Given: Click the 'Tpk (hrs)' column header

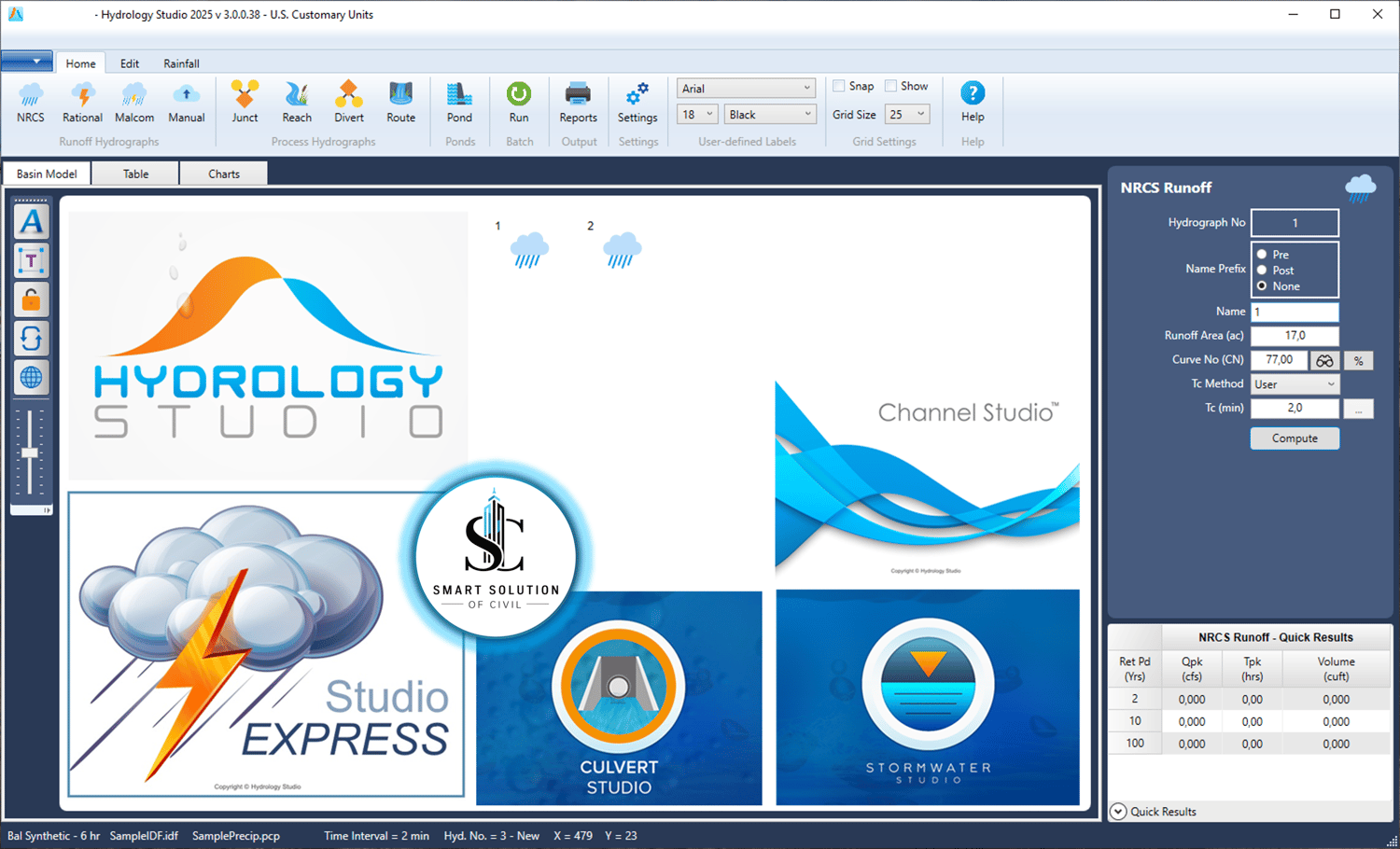Looking at the screenshot, I should click(1253, 669).
